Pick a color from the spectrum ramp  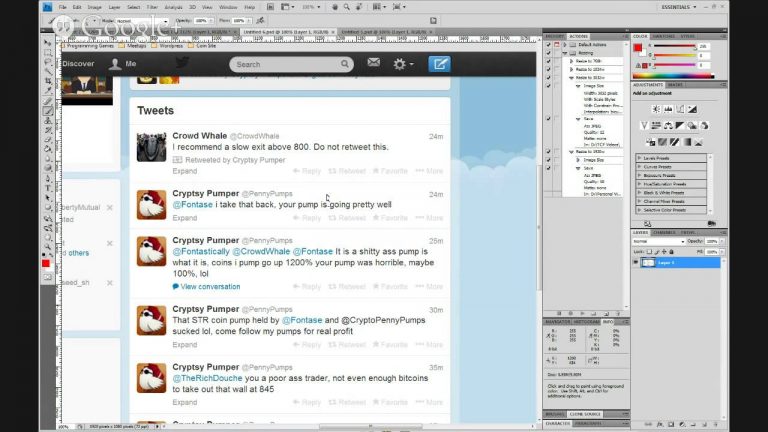pos(673,76)
